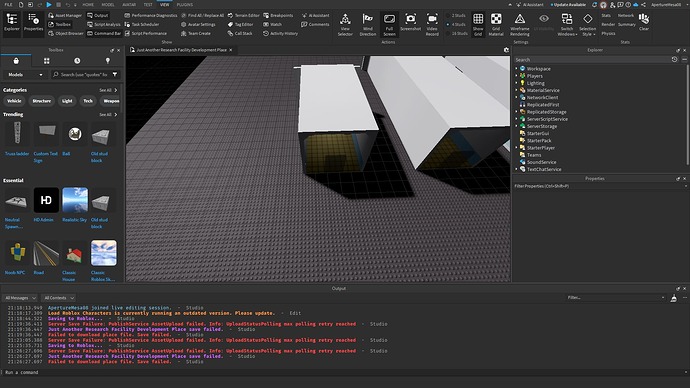Image resolution: width=690 pixels, height=388 pixels.
Task: Open the HOME ribbon tab
Action: (x=88, y=4)
